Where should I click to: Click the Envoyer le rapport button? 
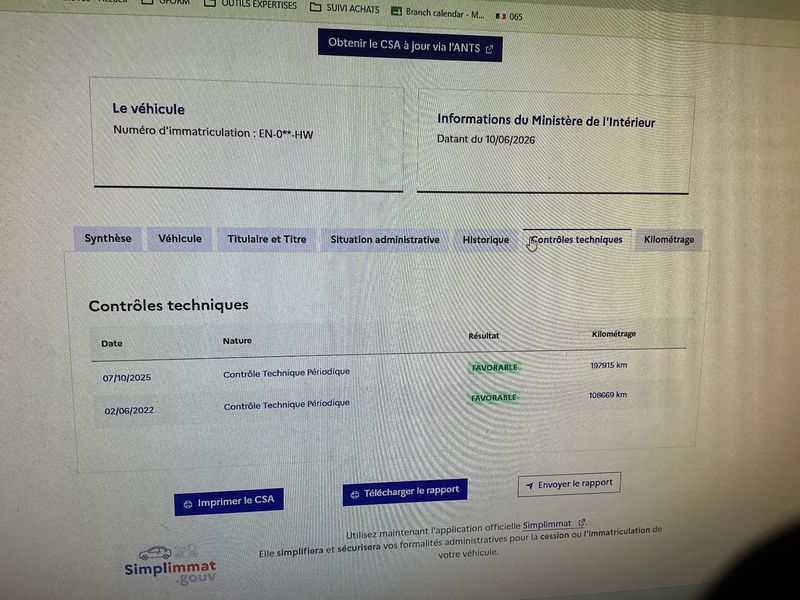pyautogui.click(x=569, y=484)
